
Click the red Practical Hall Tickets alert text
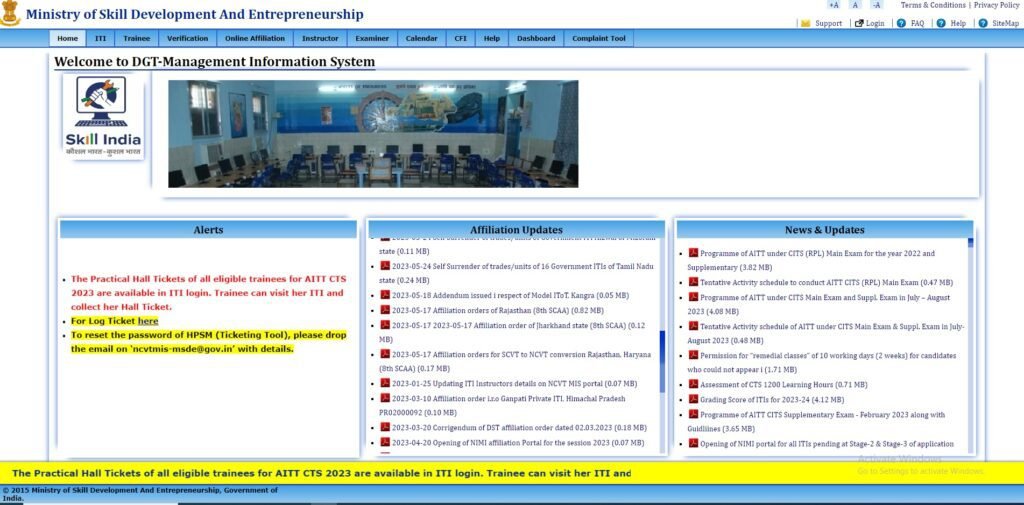(x=208, y=293)
